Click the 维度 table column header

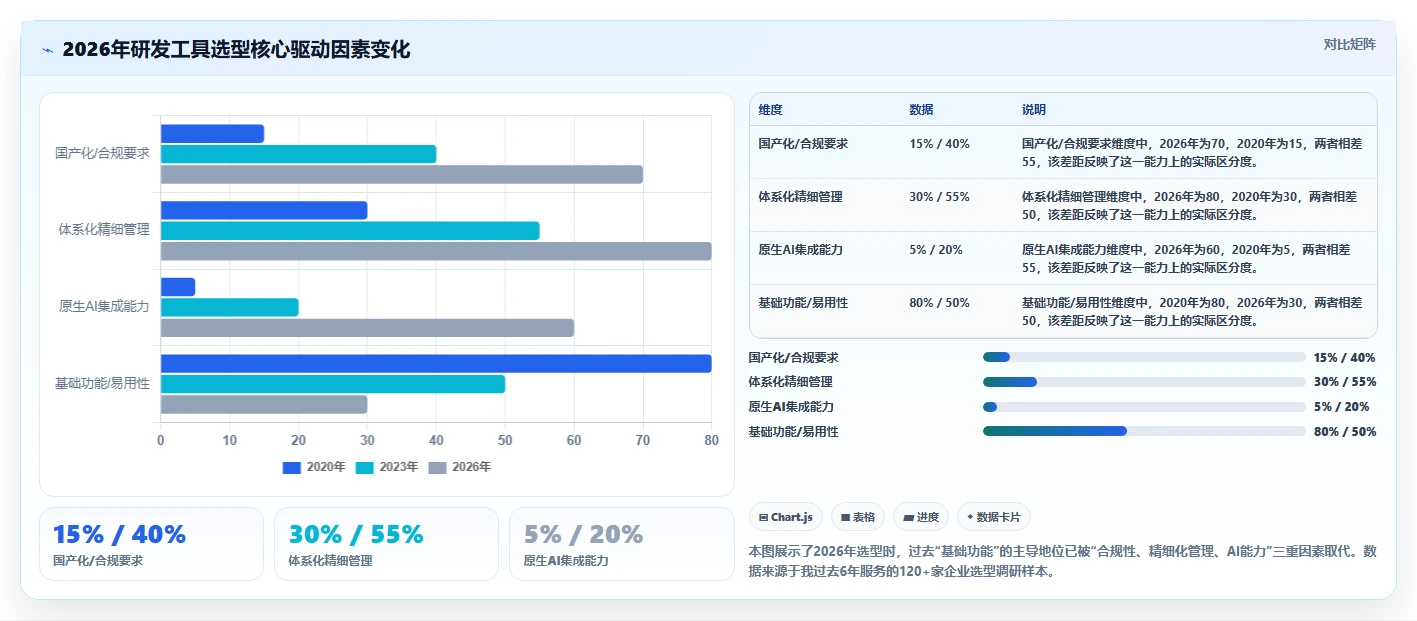click(x=770, y=109)
